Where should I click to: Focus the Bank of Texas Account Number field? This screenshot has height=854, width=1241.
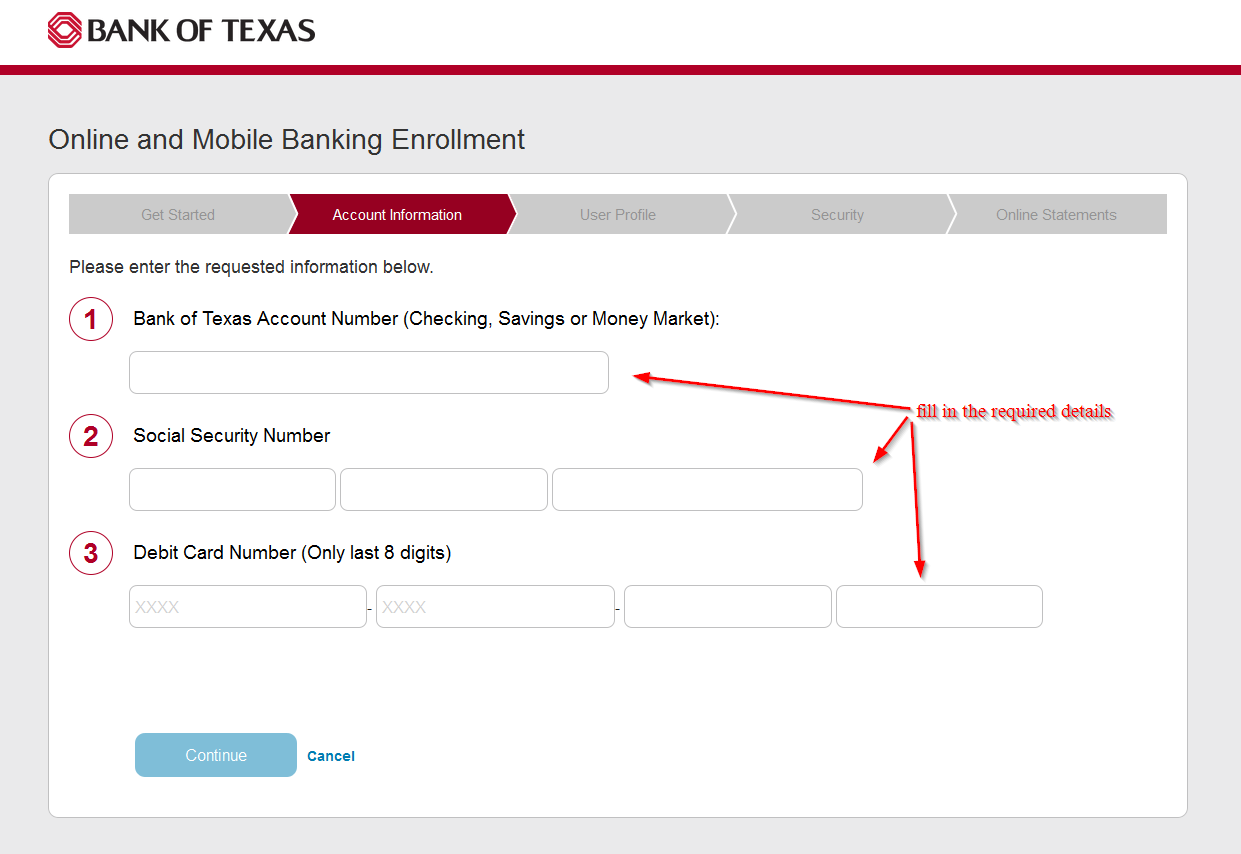(369, 372)
